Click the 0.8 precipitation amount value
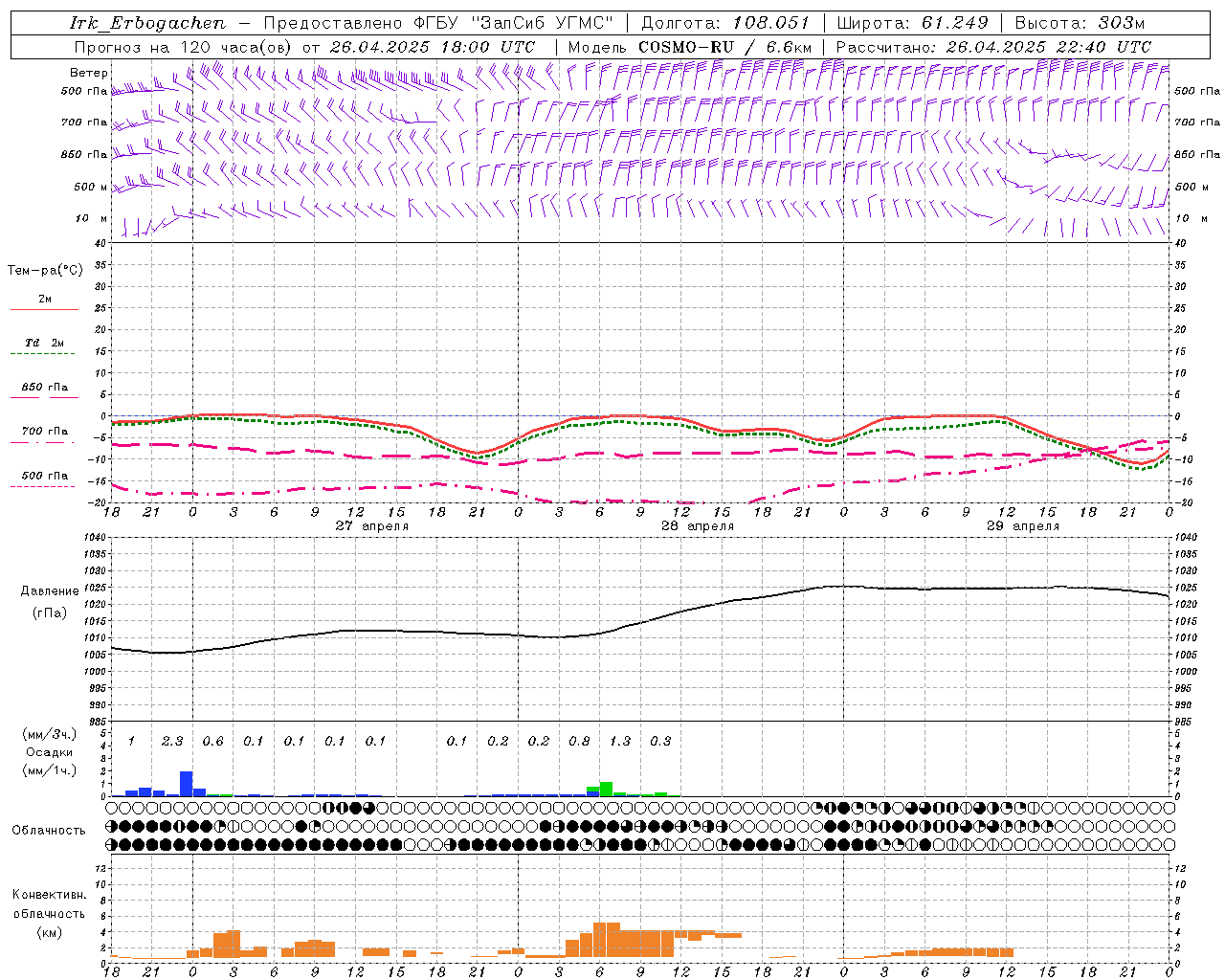The width and height of the screenshot is (1225, 980). pos(579,742)
